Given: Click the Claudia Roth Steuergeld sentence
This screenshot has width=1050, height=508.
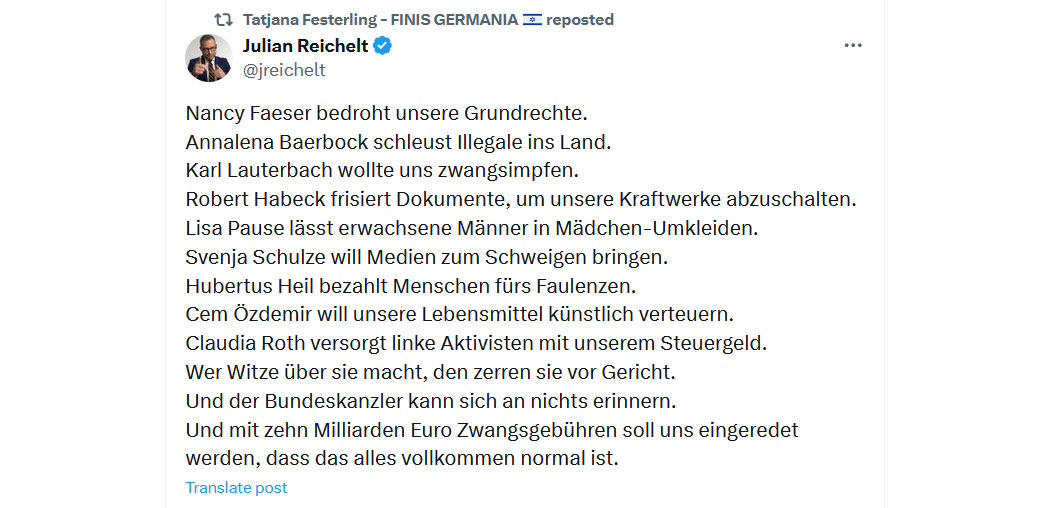Looking at the screenshot, I should coord(475,343).
